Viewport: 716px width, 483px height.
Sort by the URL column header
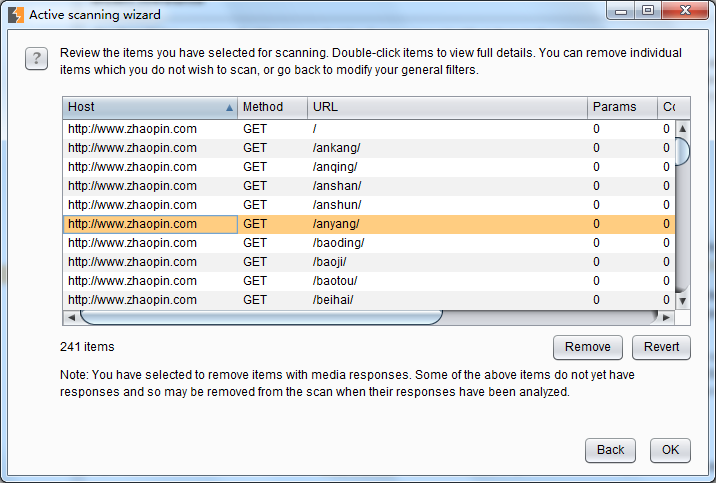(446, 107)
